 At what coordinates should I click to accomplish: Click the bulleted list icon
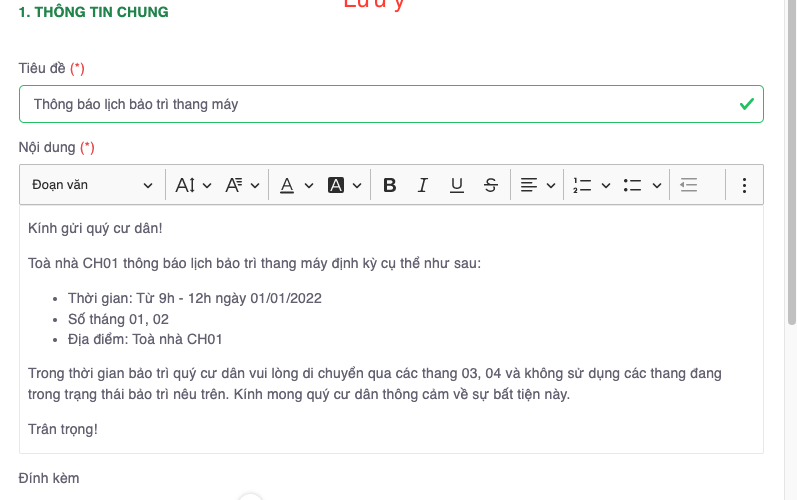(x=632, y=185)
